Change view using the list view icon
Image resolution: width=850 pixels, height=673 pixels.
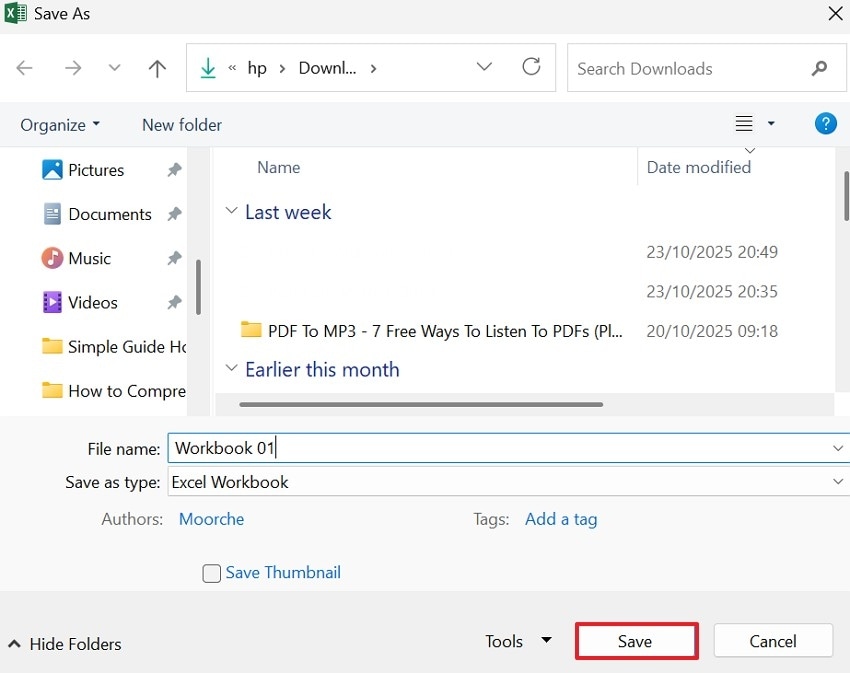(x=744, y=124)
